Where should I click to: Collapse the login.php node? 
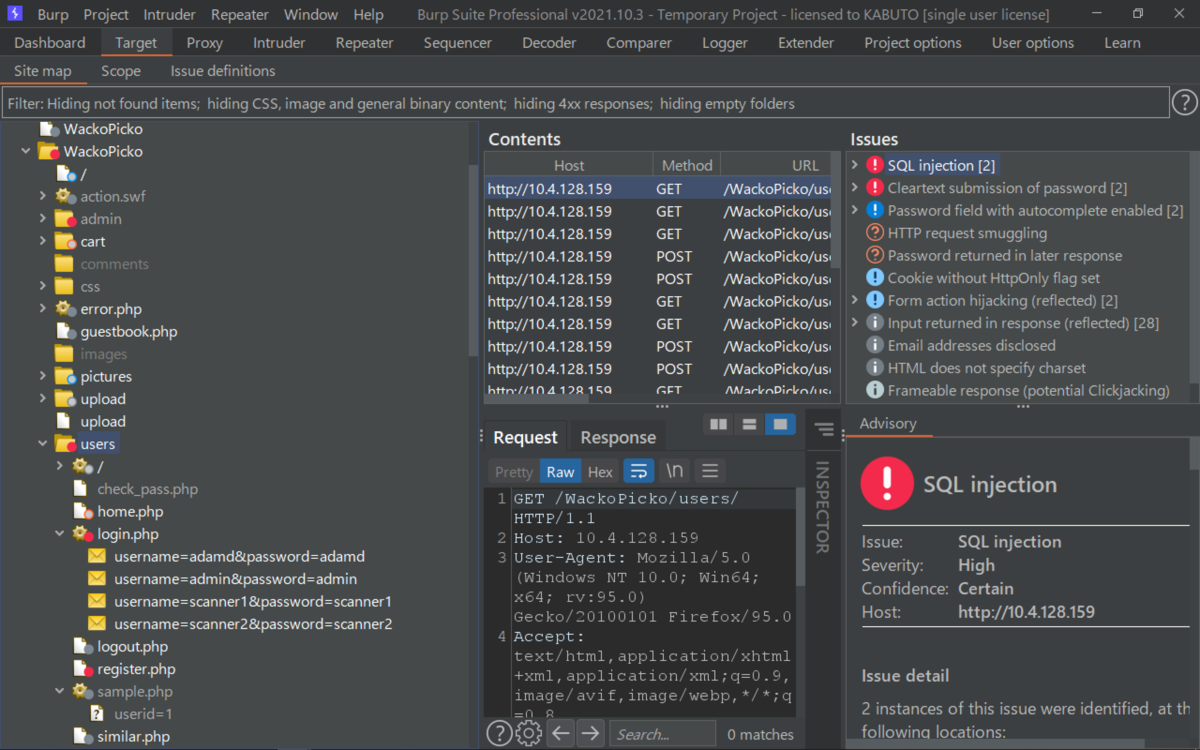coord(60,534)
